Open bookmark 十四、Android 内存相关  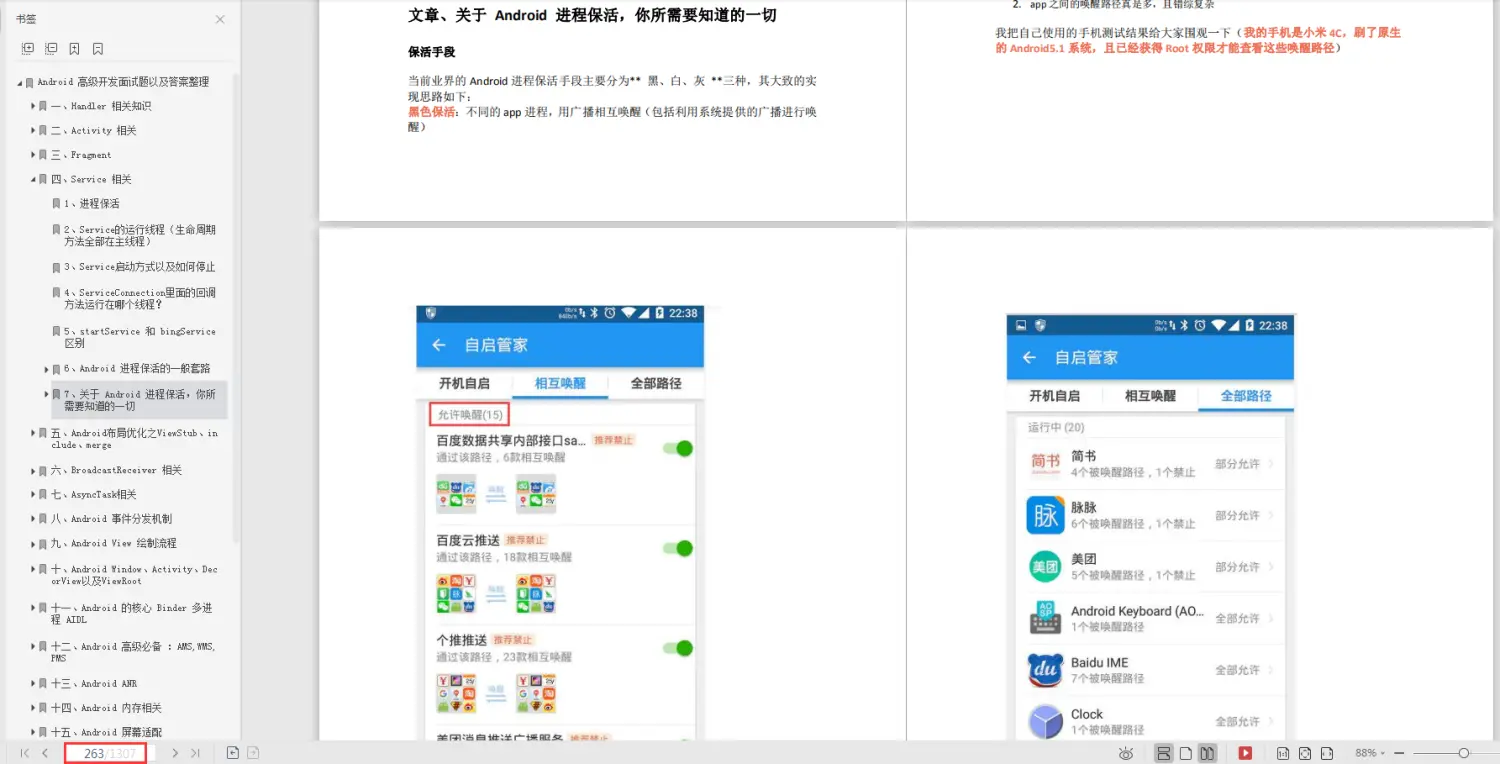(106, 708)
